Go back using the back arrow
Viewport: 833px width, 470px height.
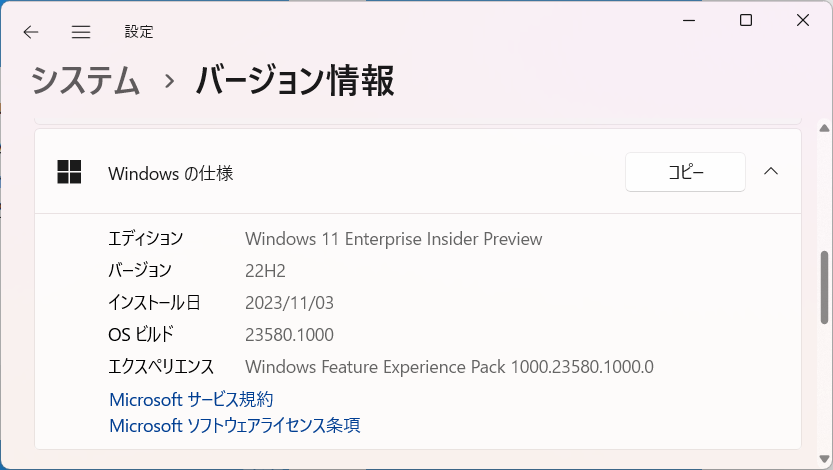click(x=31, y=32)
